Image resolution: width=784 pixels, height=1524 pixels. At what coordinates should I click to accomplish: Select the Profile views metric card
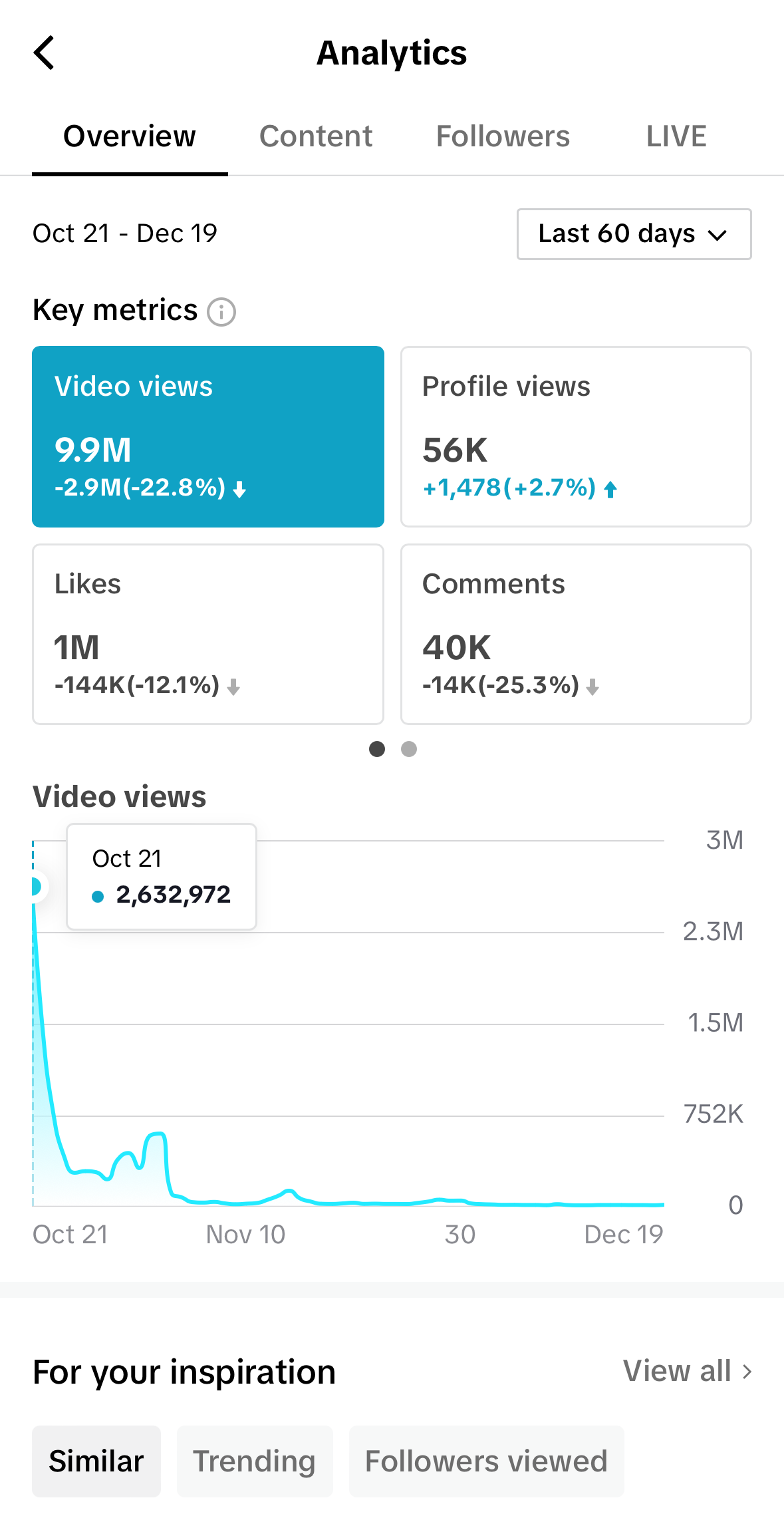[576, 436]
